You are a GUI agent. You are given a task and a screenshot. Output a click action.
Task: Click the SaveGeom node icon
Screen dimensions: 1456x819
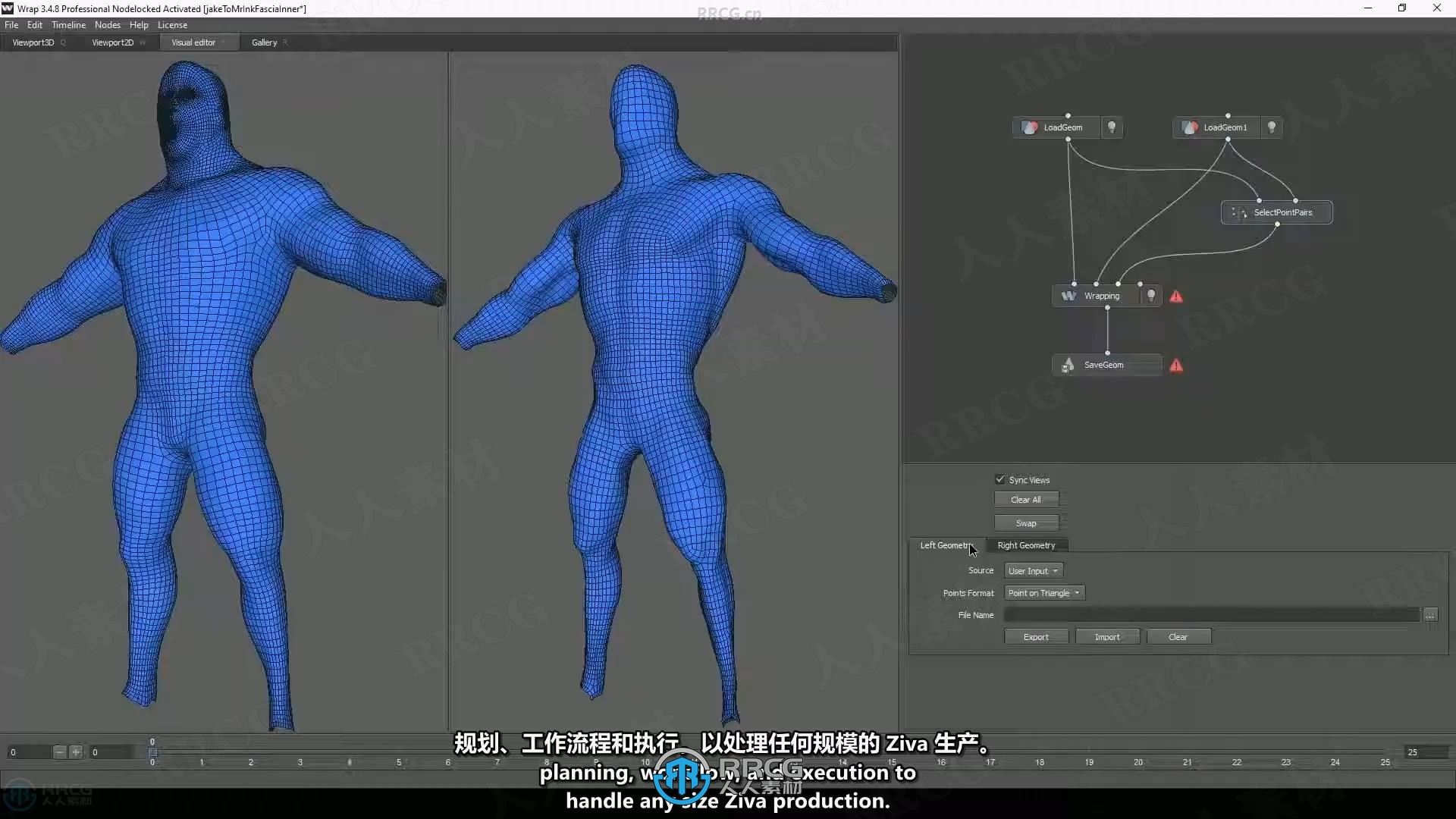pyautogui.click(x=1068, y=366)
